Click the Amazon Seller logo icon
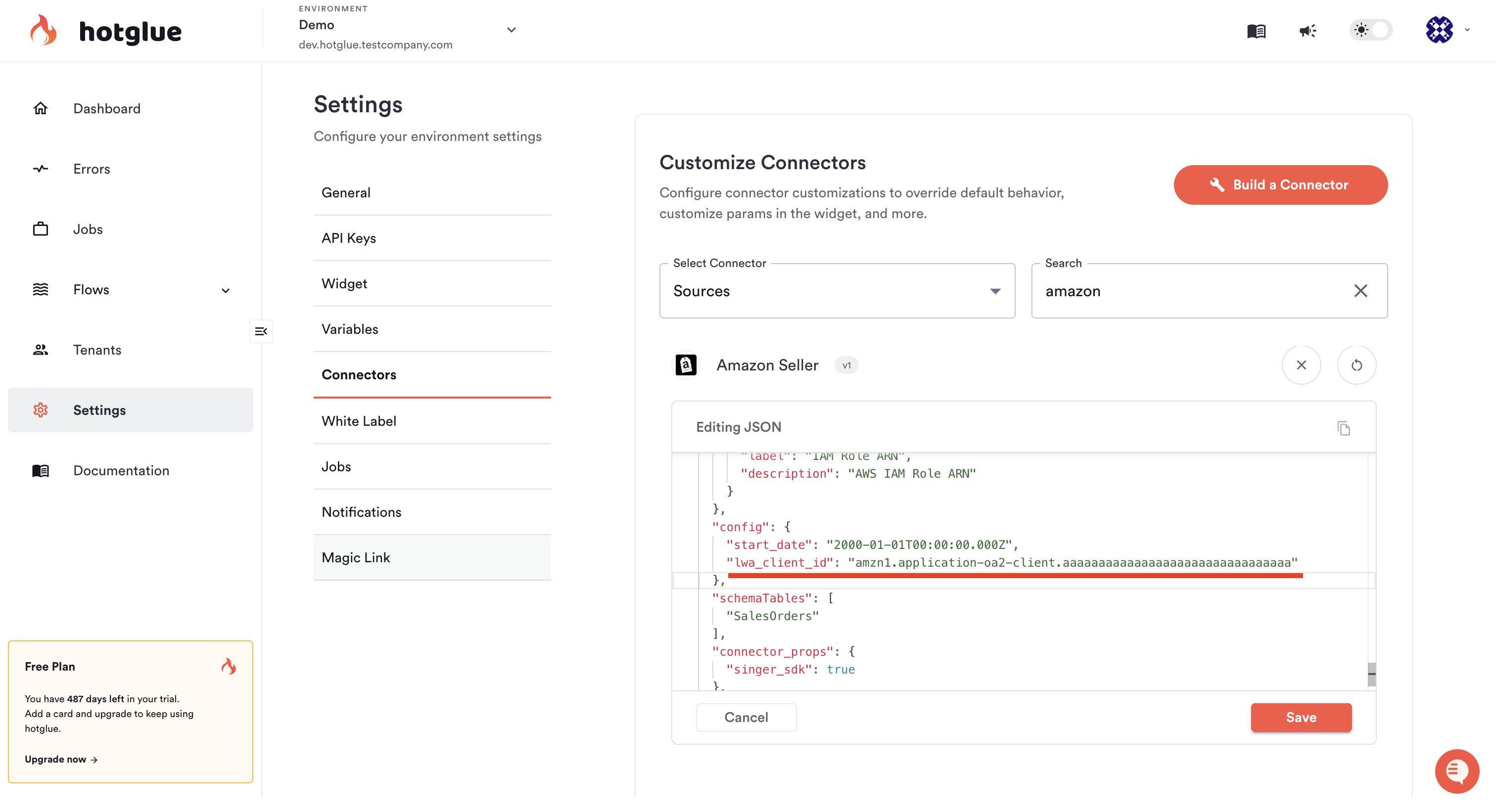 [x=686, y=365]
